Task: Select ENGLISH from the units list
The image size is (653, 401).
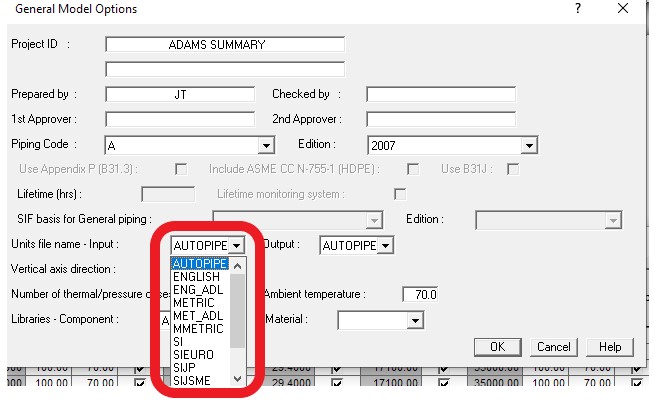Action: click(199, 277)
